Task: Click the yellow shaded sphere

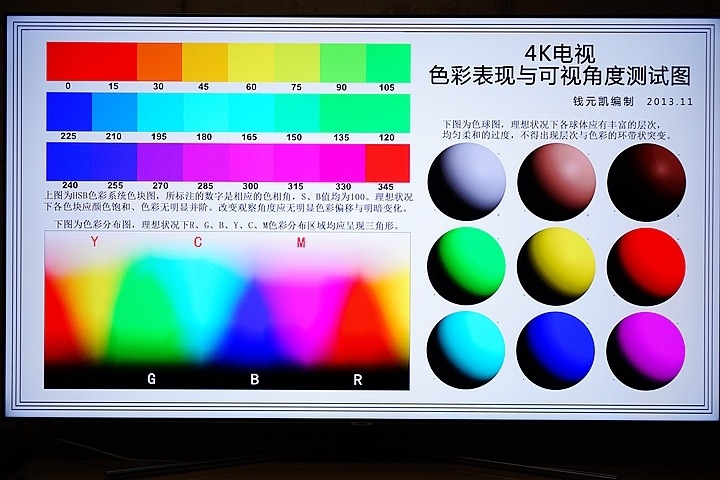Action: [556, 266]
